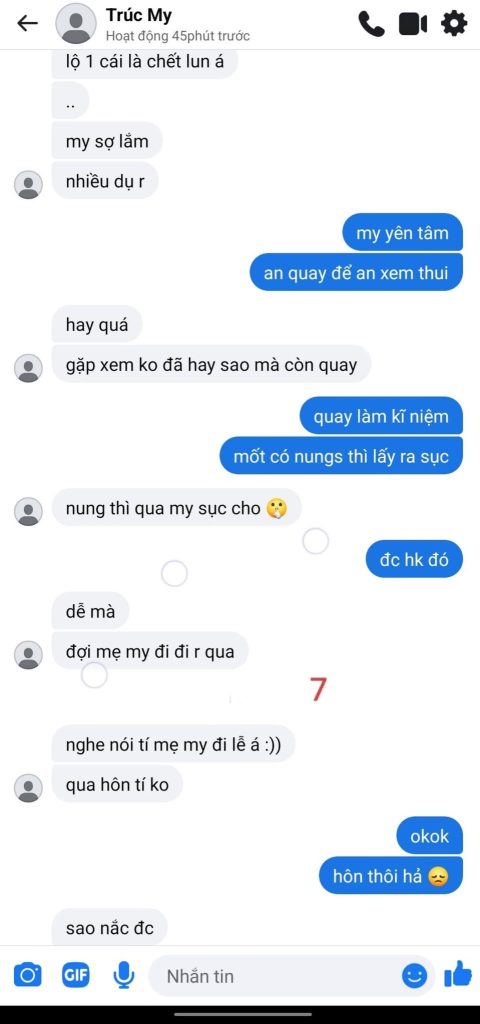Open Trúc My's profile picture

click(x=76, y=24)
